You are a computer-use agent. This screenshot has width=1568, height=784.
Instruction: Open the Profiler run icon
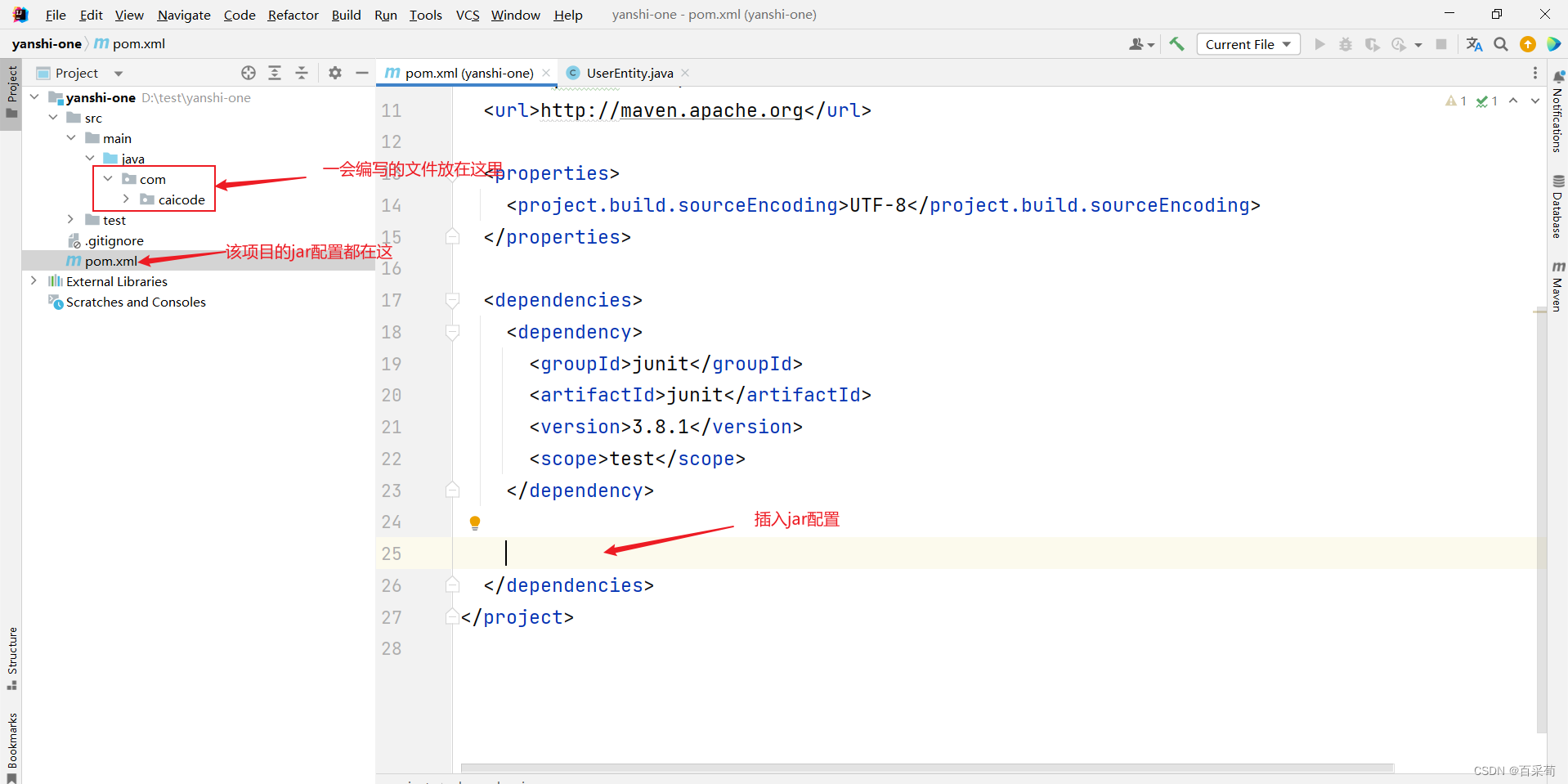[x=1399, y=44]
